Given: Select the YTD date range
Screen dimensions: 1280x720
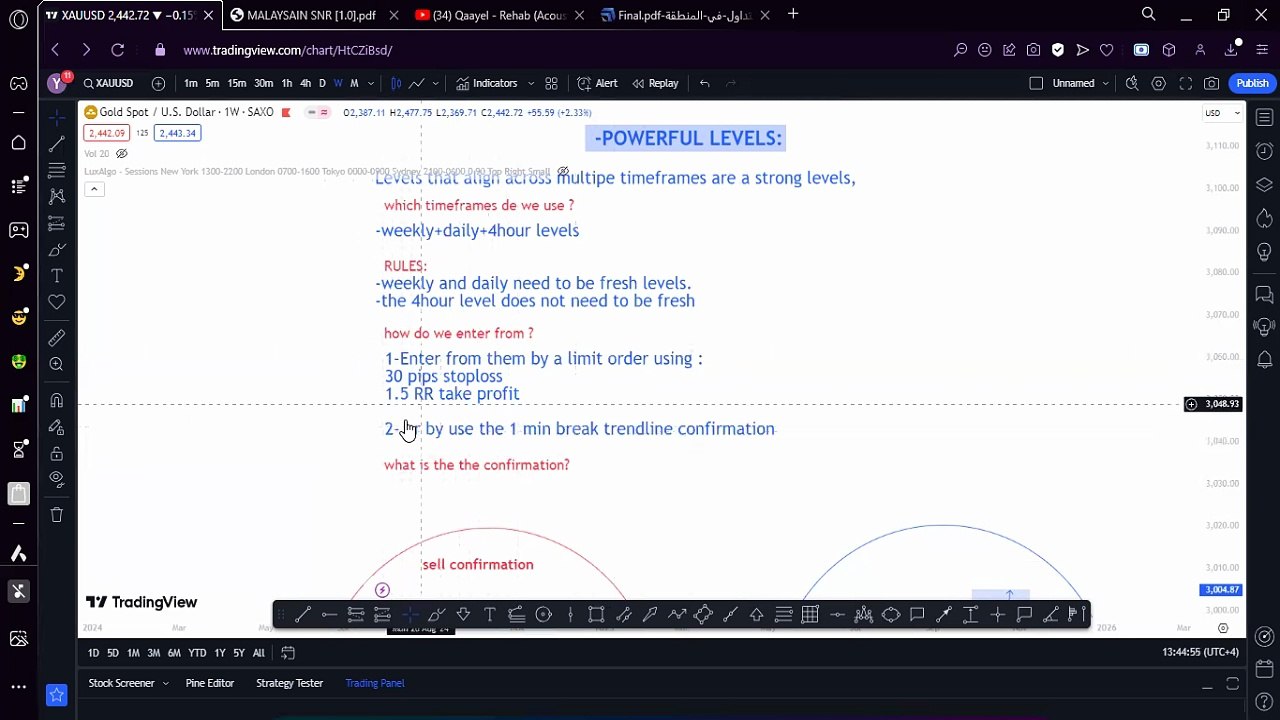Looking at the screenshot, I should pos(197,653).
